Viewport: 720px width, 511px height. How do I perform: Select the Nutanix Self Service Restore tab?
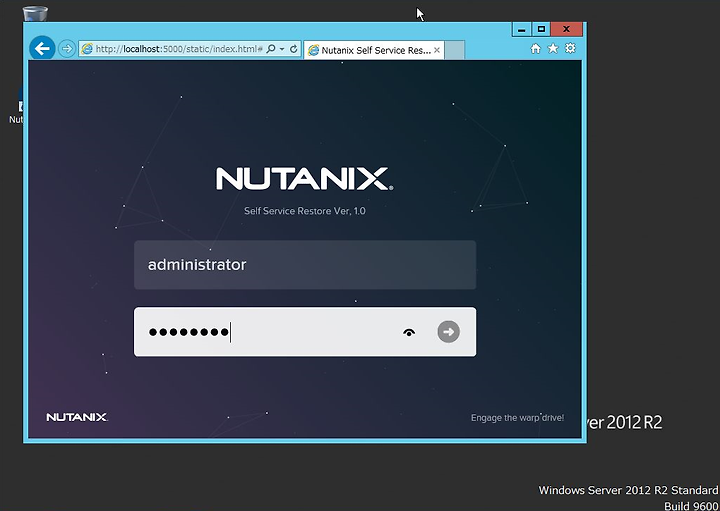(373, 50)
